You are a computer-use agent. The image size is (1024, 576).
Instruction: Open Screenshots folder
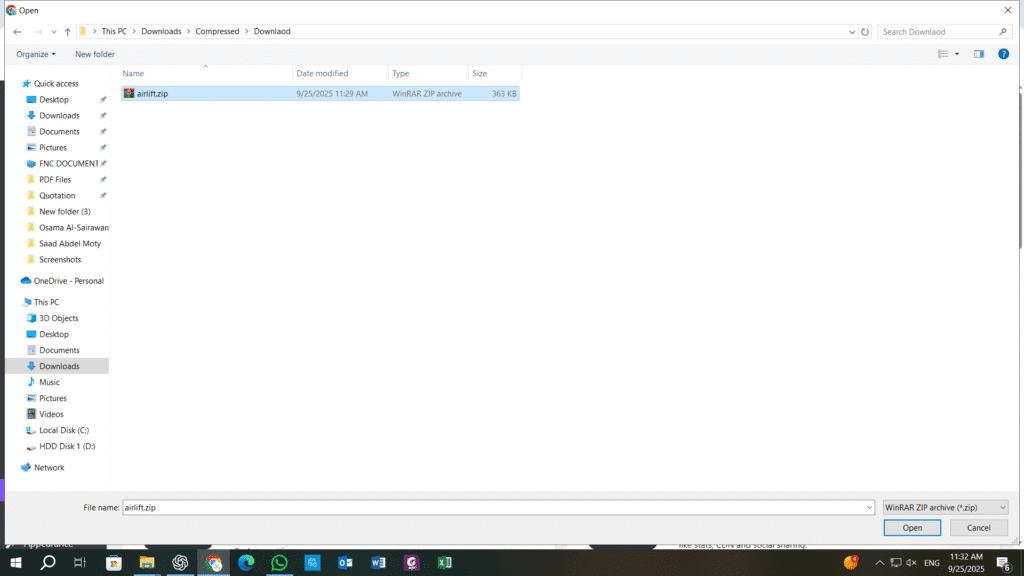[59, 259]
